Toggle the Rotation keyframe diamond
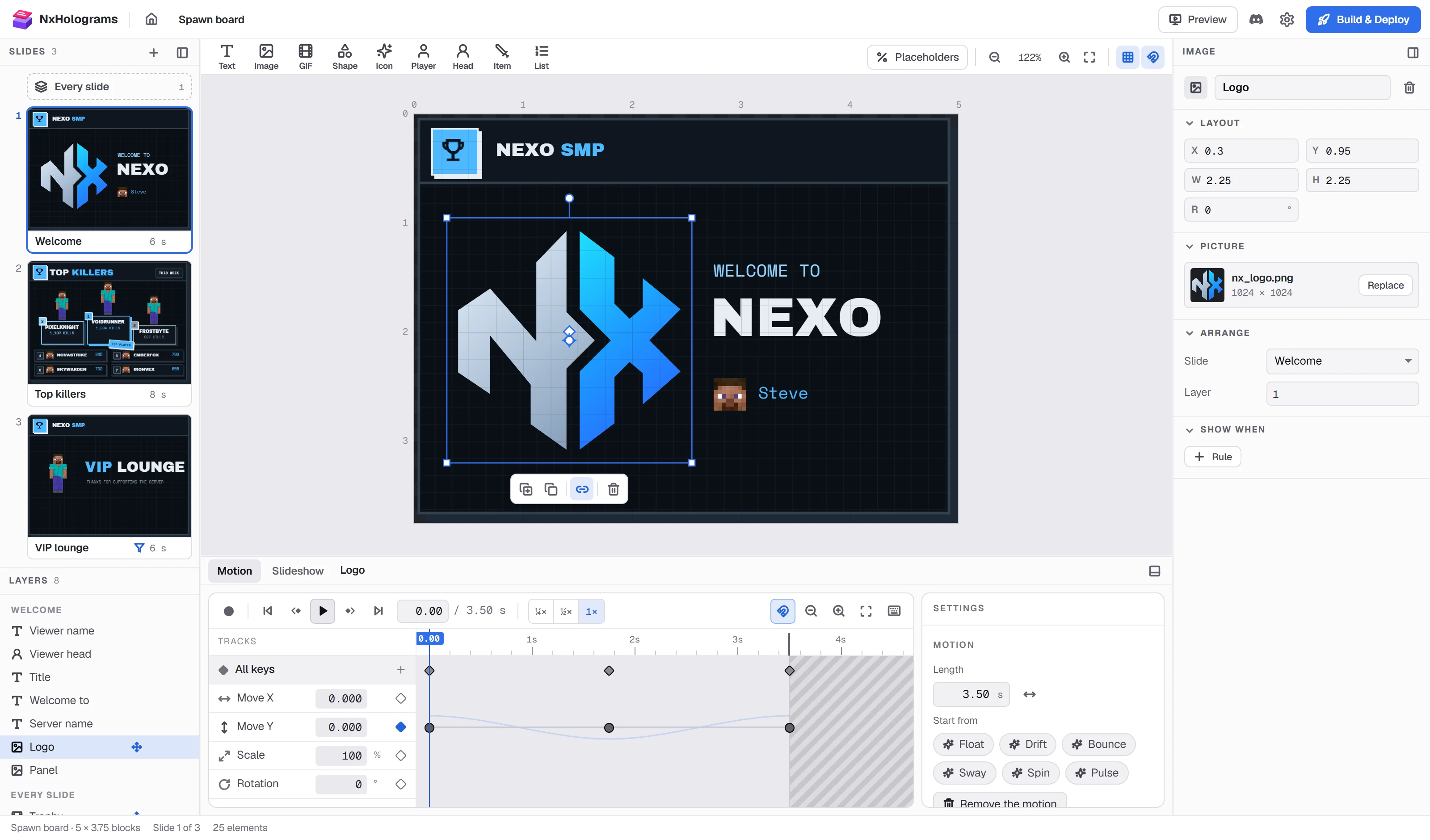 point(401,784)
